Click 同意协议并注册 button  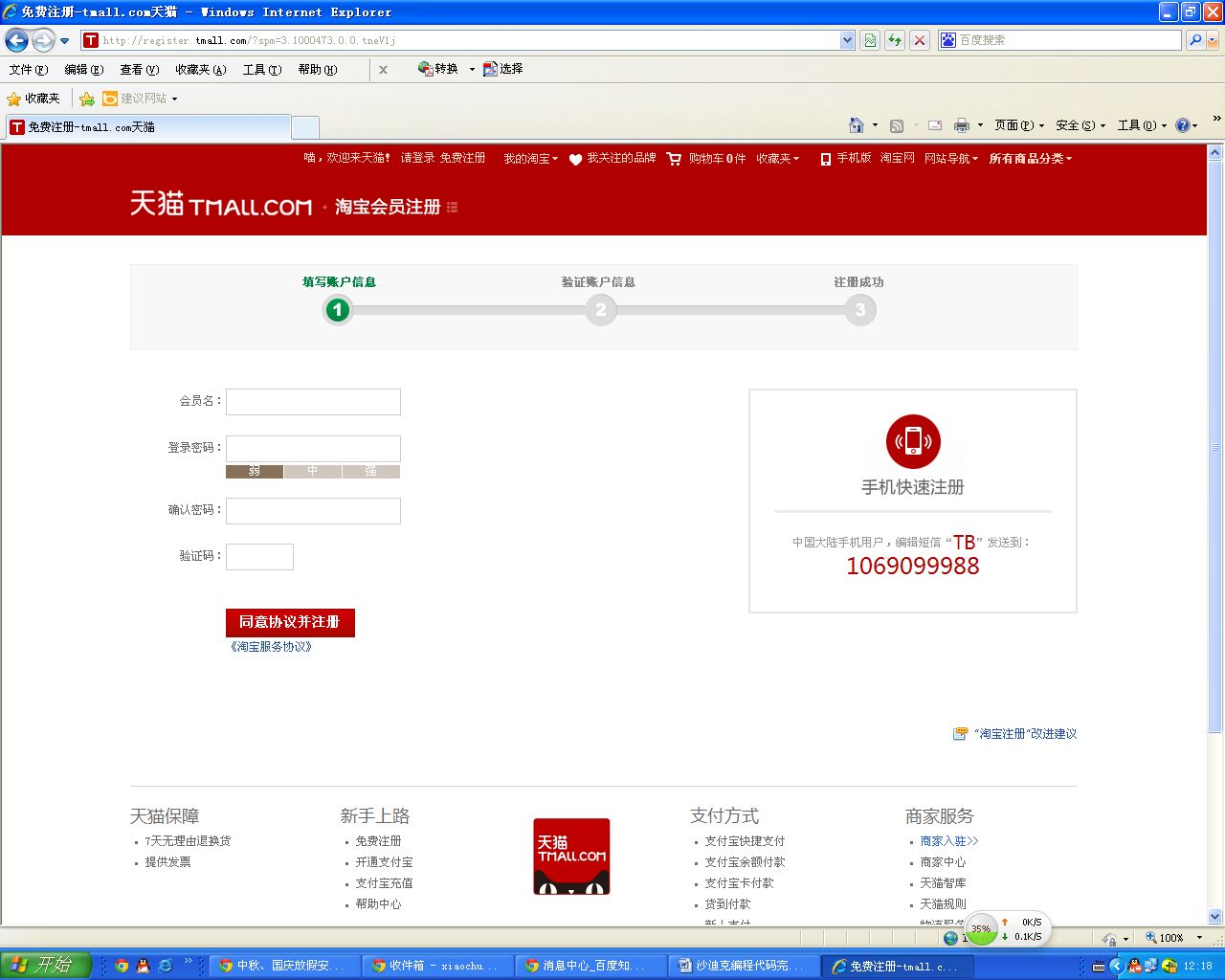(x=290, y=622)
